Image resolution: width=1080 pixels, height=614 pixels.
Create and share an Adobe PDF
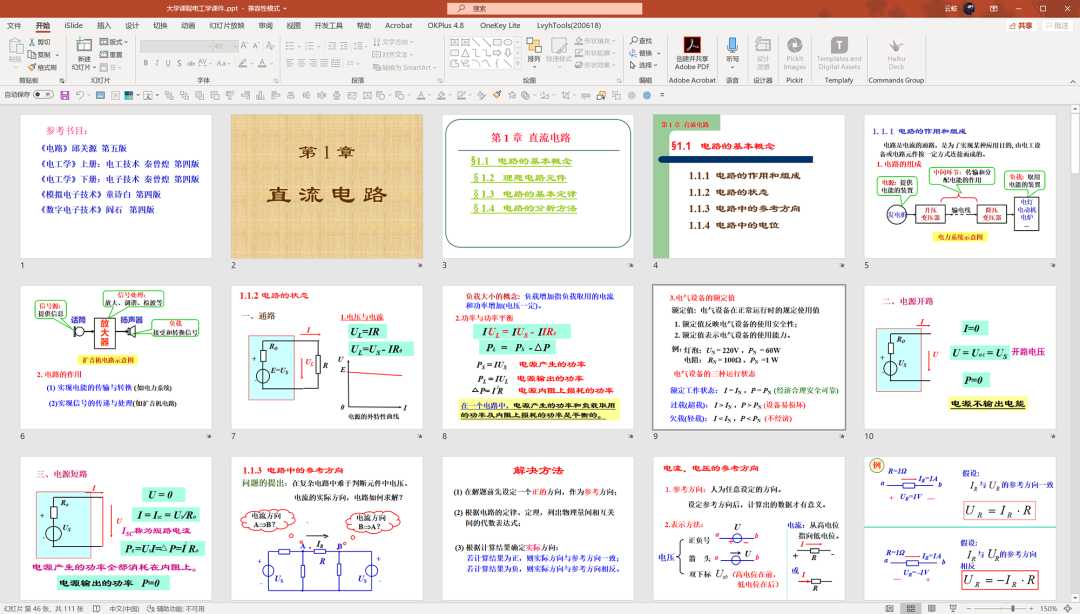pyautogui.click(x=692, y=54)
